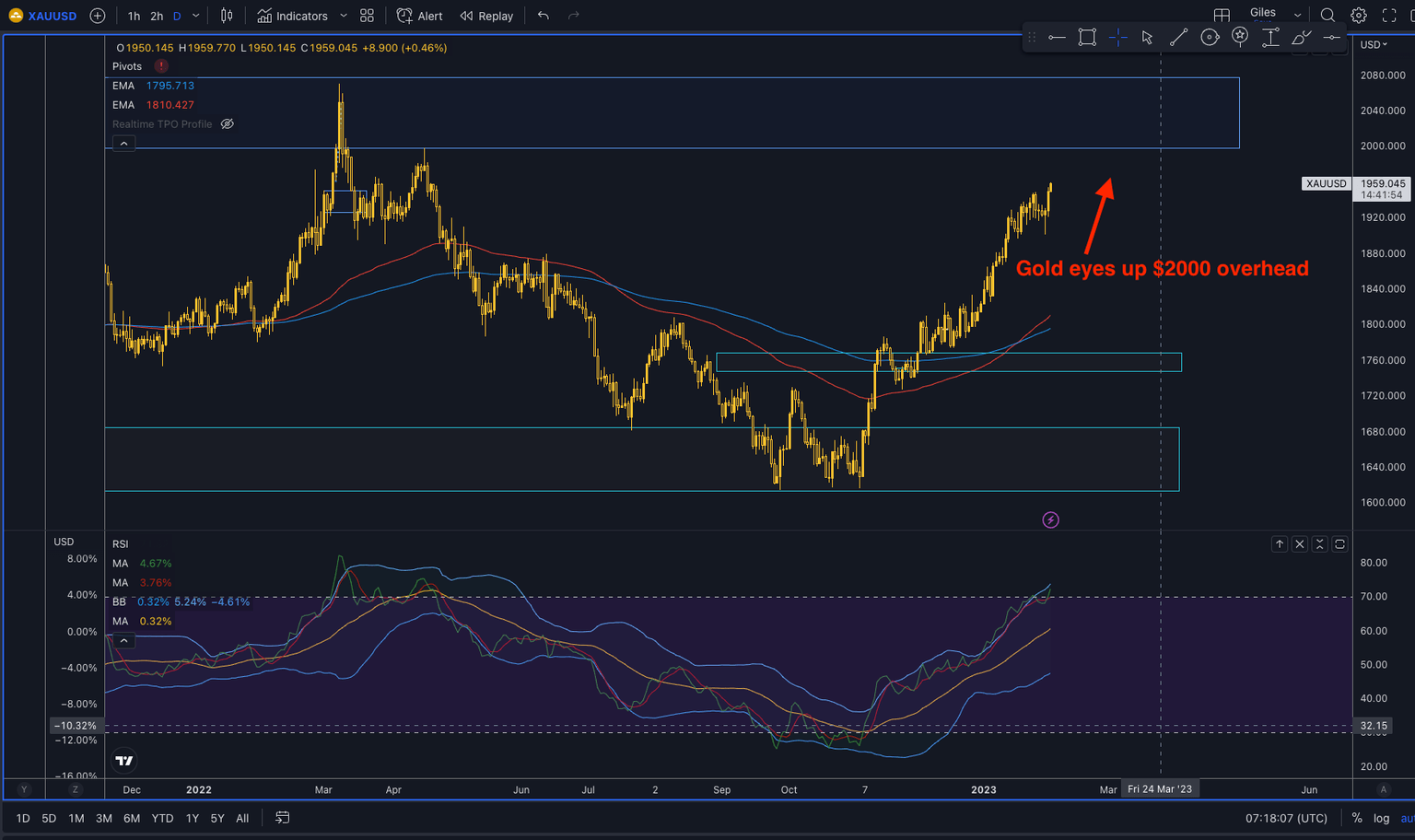Create a new Alert

[x=419, y=16]
